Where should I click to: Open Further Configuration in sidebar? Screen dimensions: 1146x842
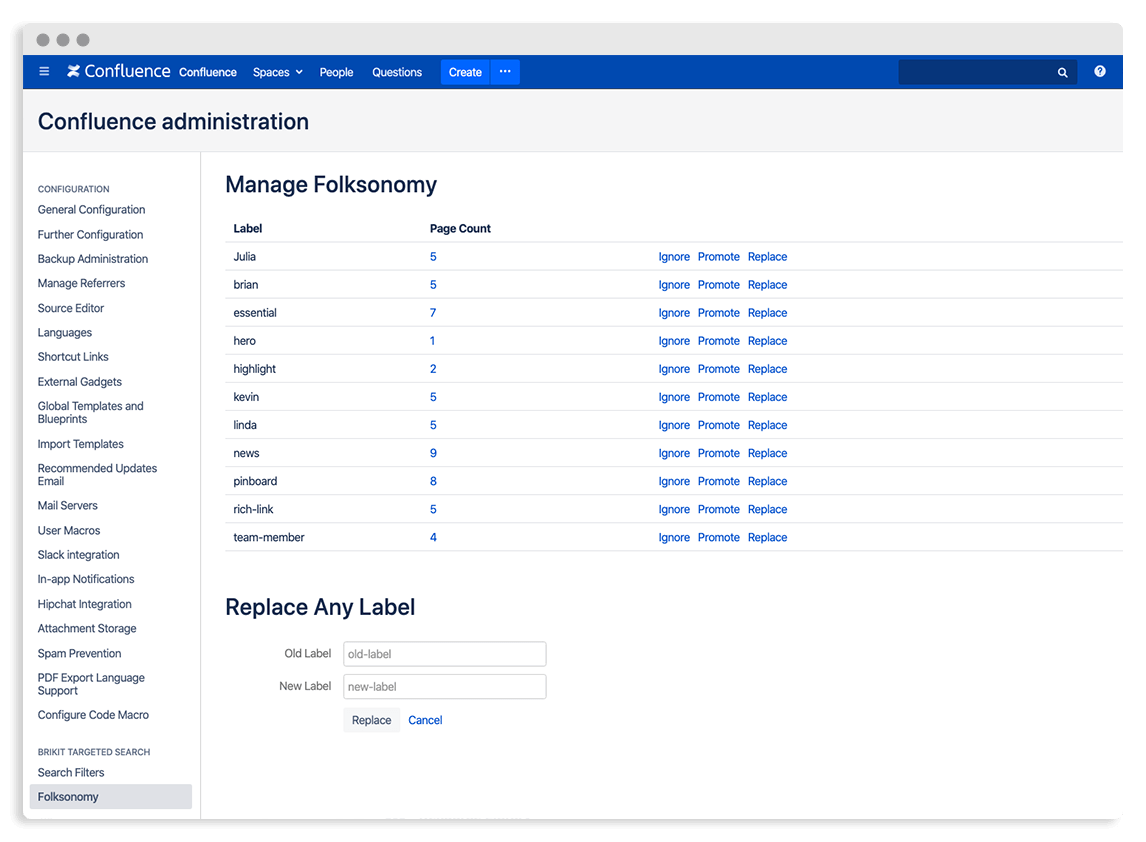click(x=91, y=235)
